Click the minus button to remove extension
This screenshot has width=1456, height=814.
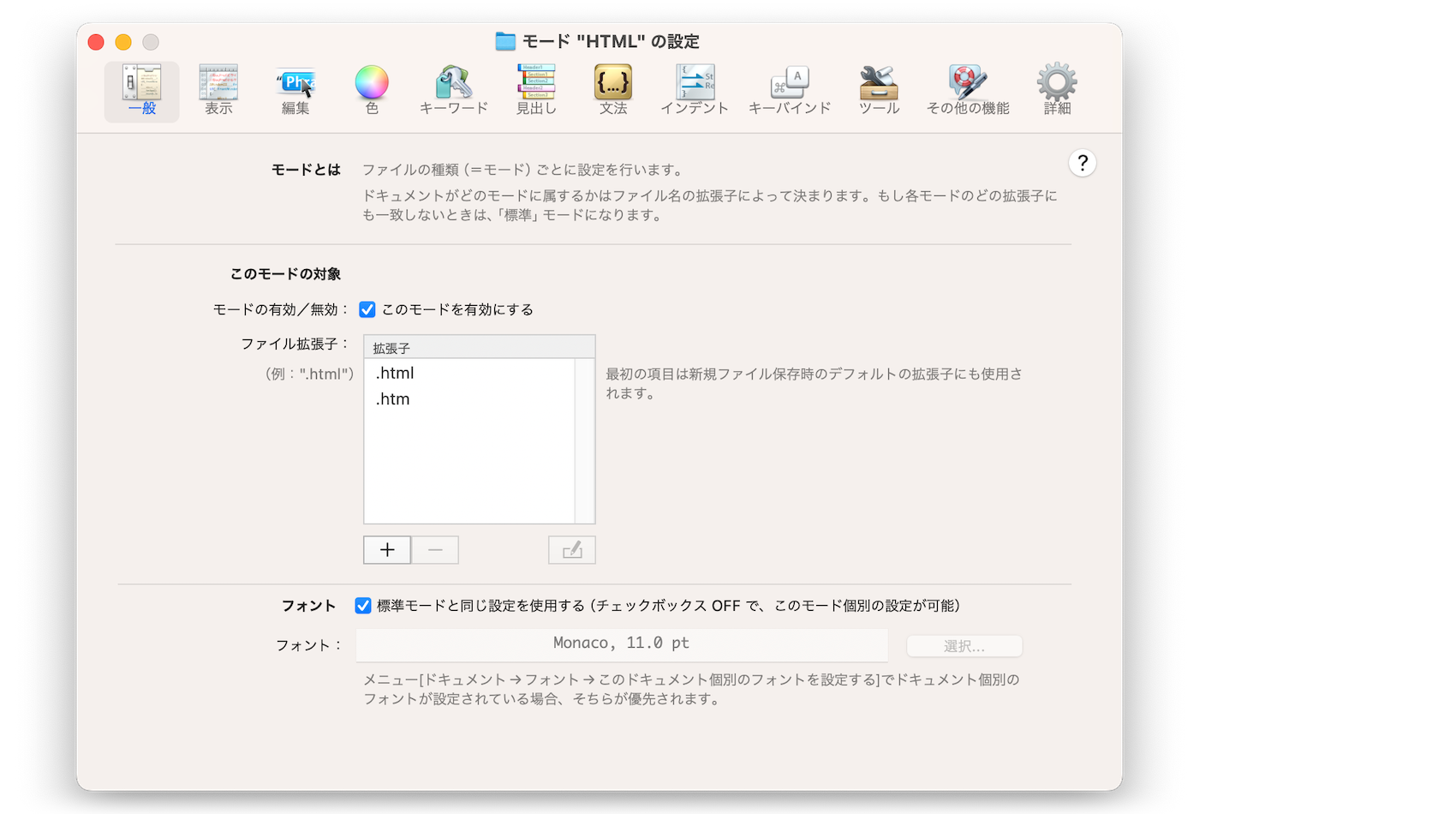(x=435, y=550)
